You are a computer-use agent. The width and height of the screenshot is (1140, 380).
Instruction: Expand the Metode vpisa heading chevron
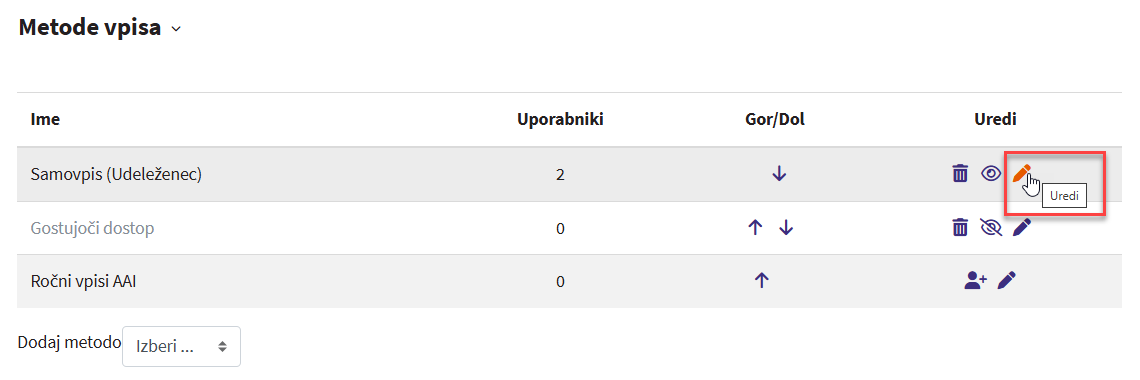[175, 29]
